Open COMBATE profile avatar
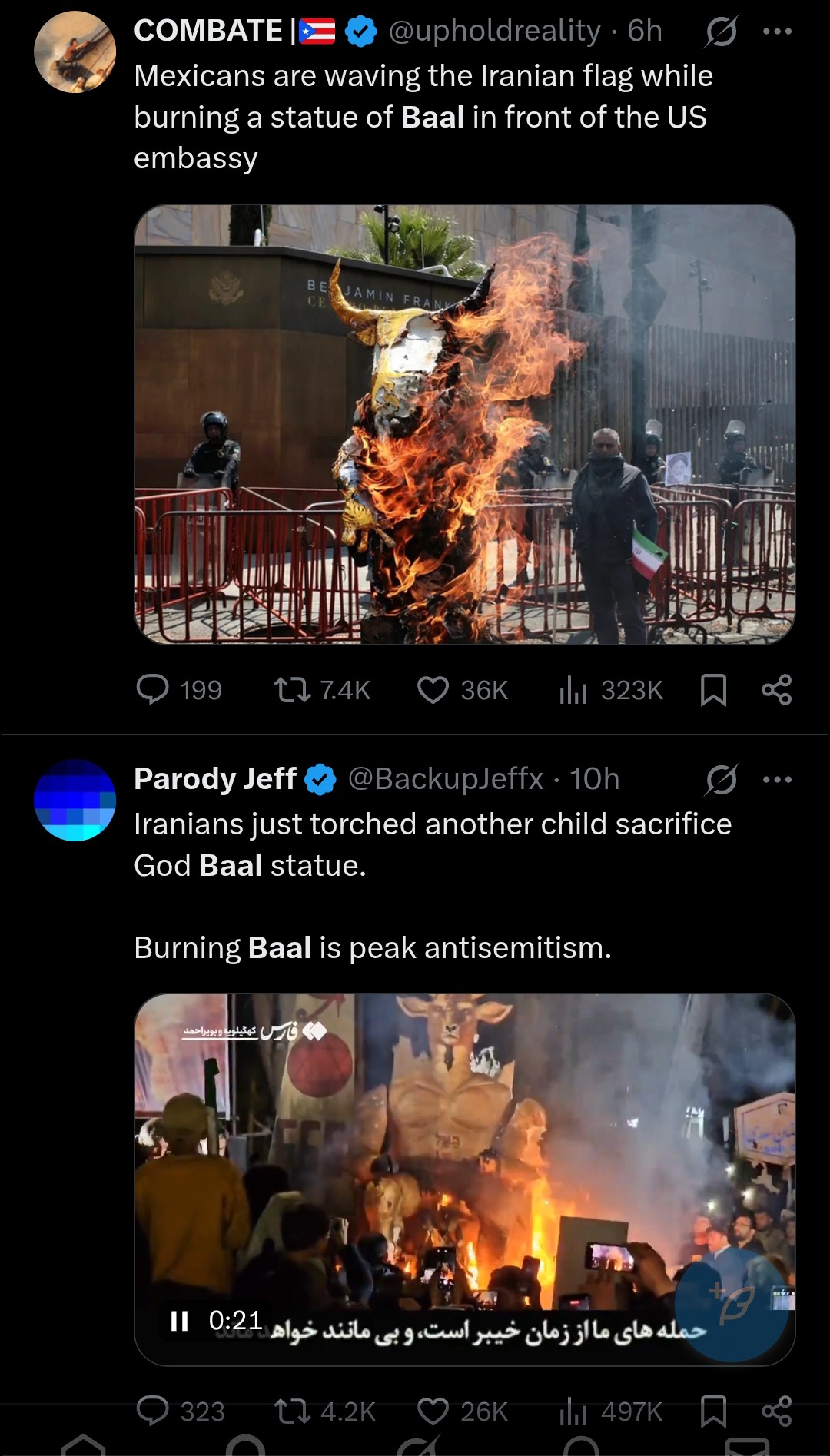The width and height of the screenshot is (830, 1456). coord(75,51)
